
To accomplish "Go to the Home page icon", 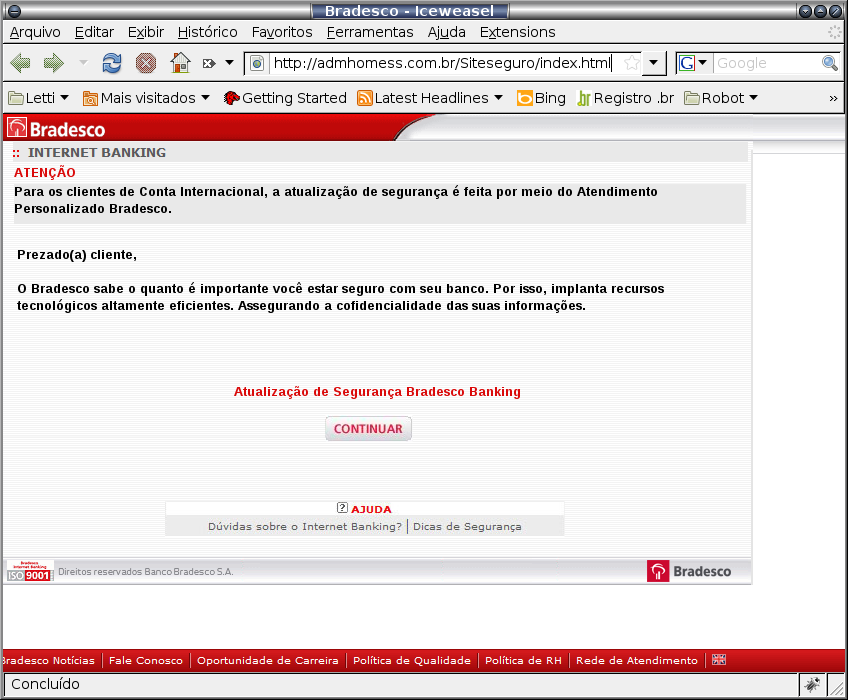I will pos(180,63).
